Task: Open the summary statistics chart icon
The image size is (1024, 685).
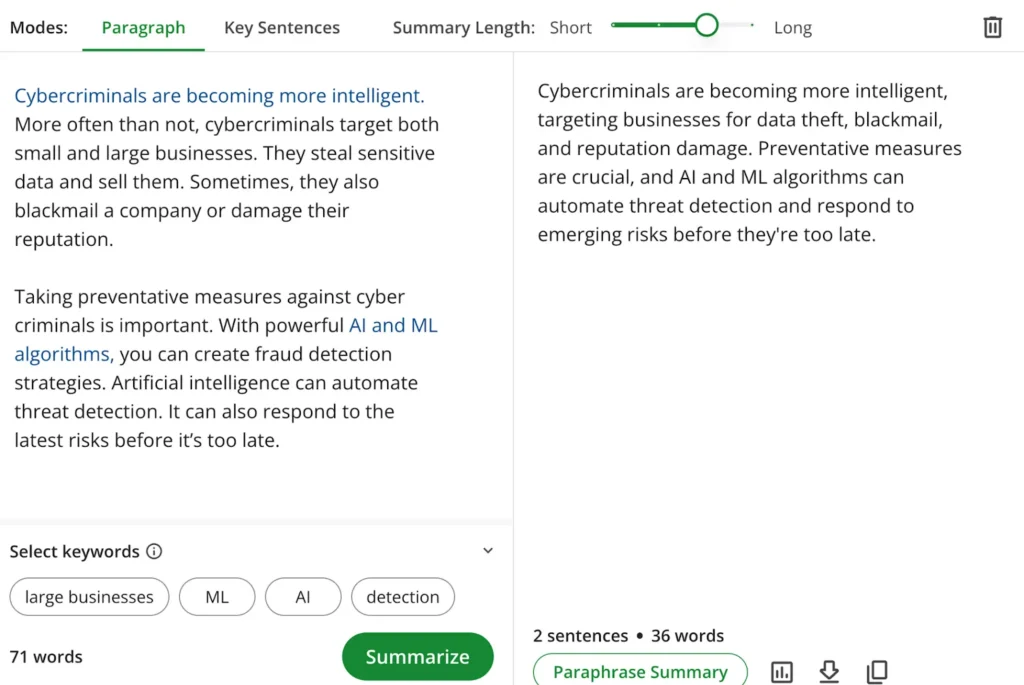Action: click(782, 672)
